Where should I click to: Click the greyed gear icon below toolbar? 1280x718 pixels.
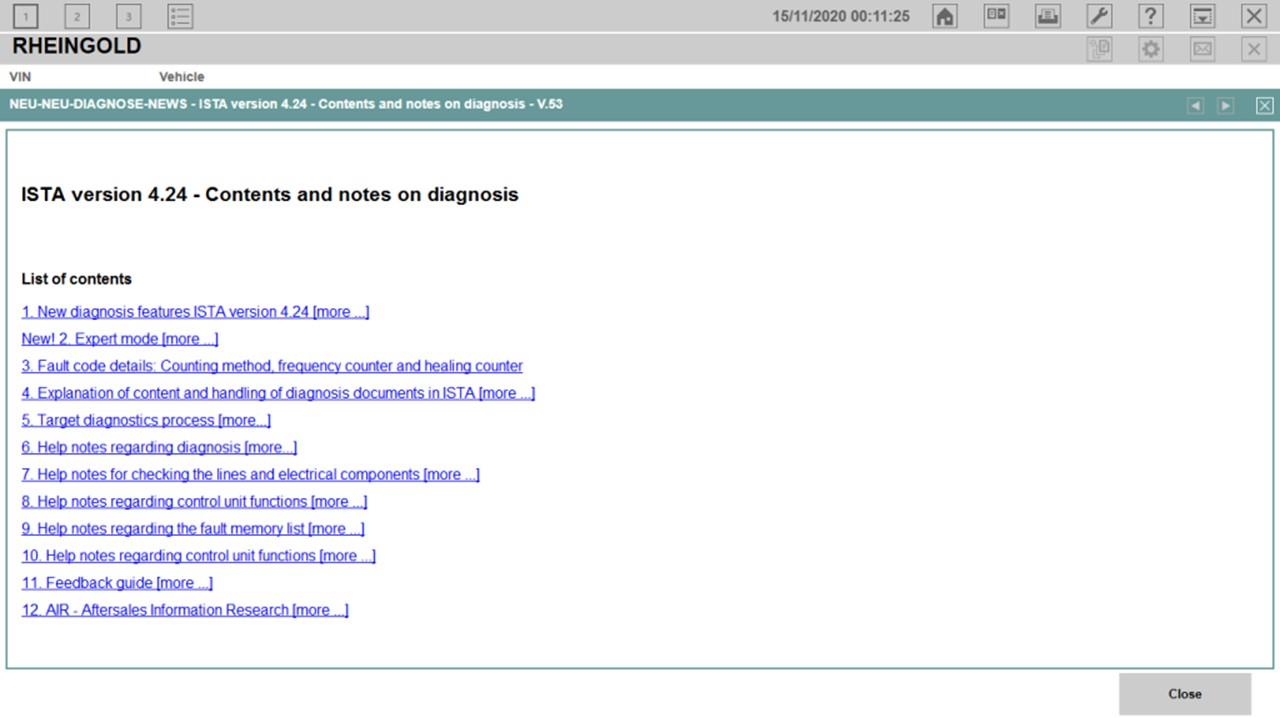1150,48
